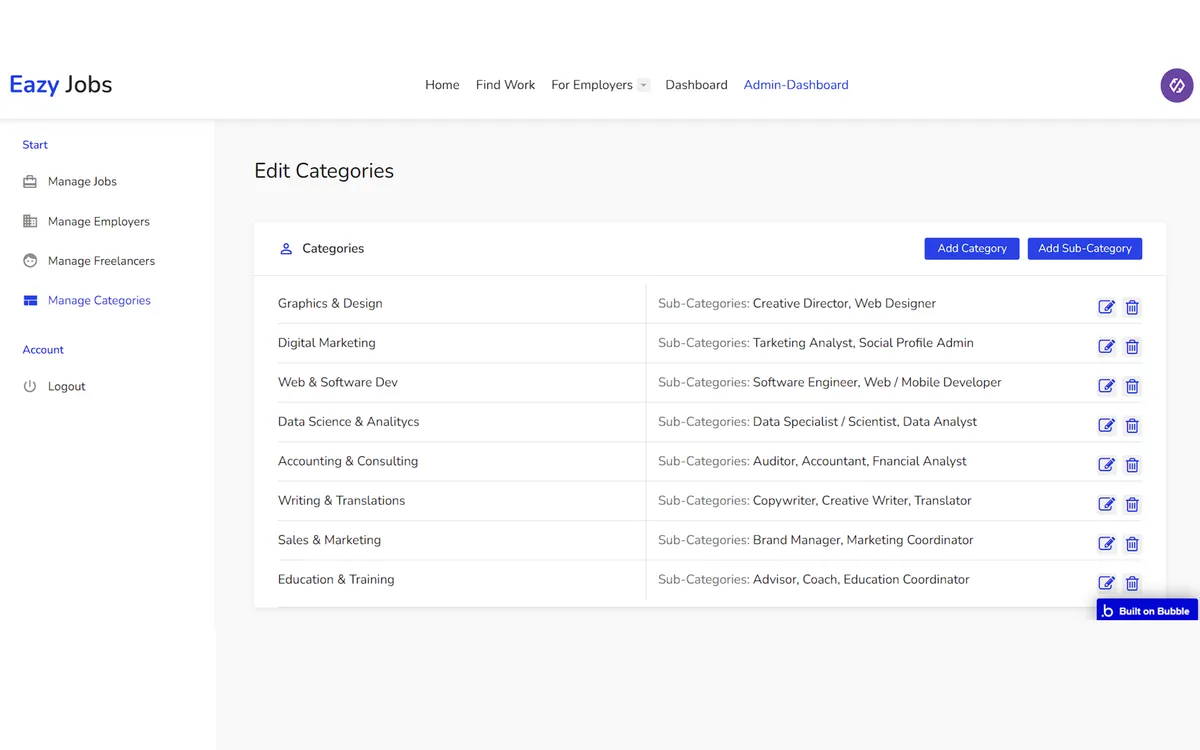Viewport: 1200px width, 750px height.
Task: Click the Add Category button
Action: point(972,249)
